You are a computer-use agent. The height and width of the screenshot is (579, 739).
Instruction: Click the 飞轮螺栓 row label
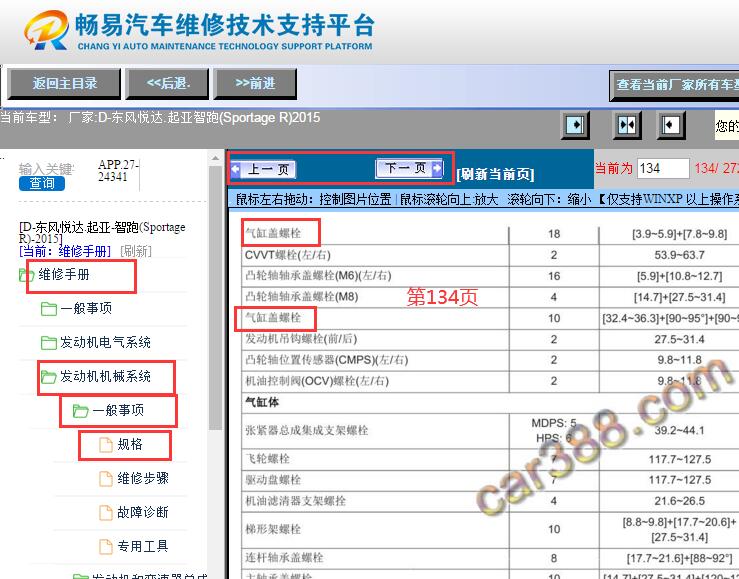point(267,459)
